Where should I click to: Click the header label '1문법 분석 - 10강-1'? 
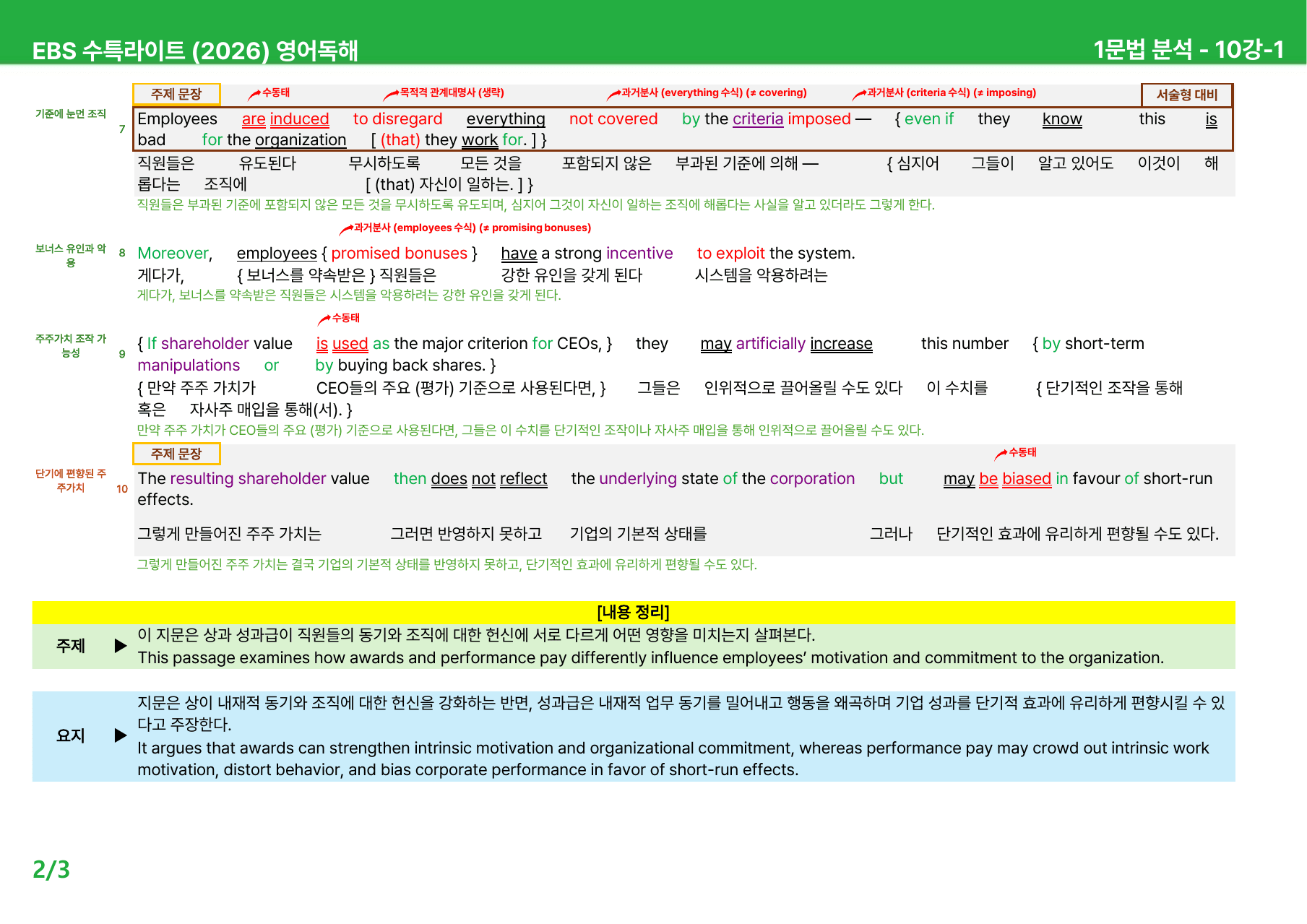tap(1189, 49)
